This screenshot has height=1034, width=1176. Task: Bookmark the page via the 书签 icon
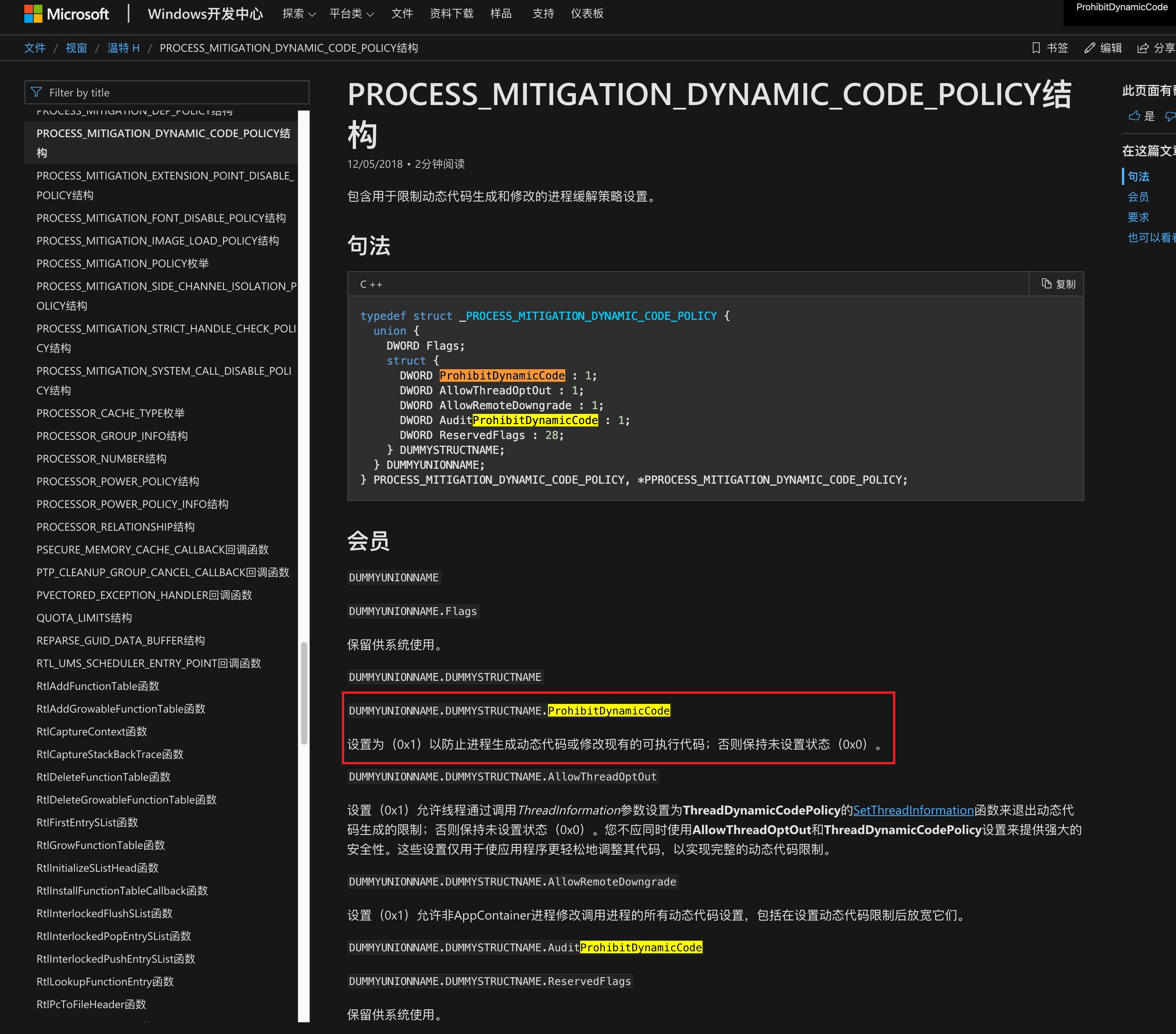(x=1036, y=48)
